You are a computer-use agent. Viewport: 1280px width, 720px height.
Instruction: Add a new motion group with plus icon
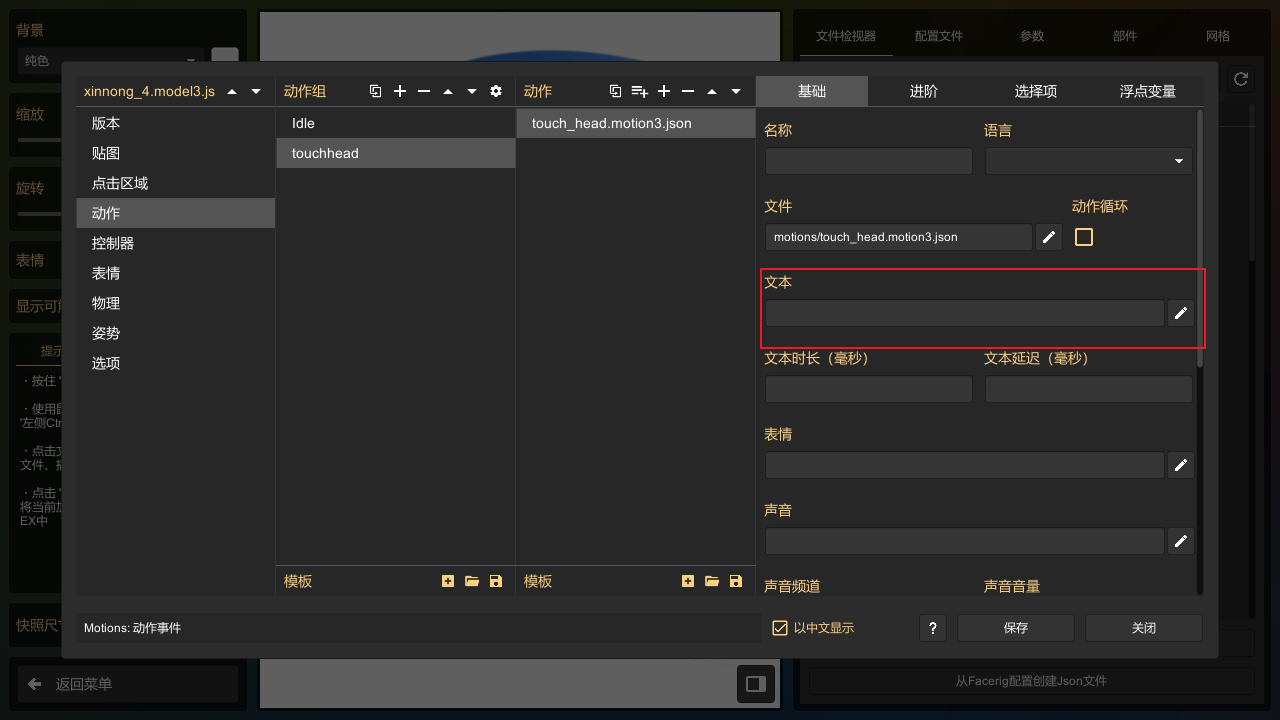400,91
